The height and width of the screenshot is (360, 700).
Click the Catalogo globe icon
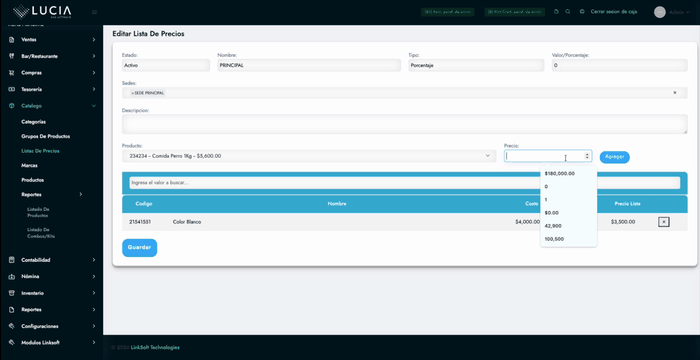tap(12, 106)
